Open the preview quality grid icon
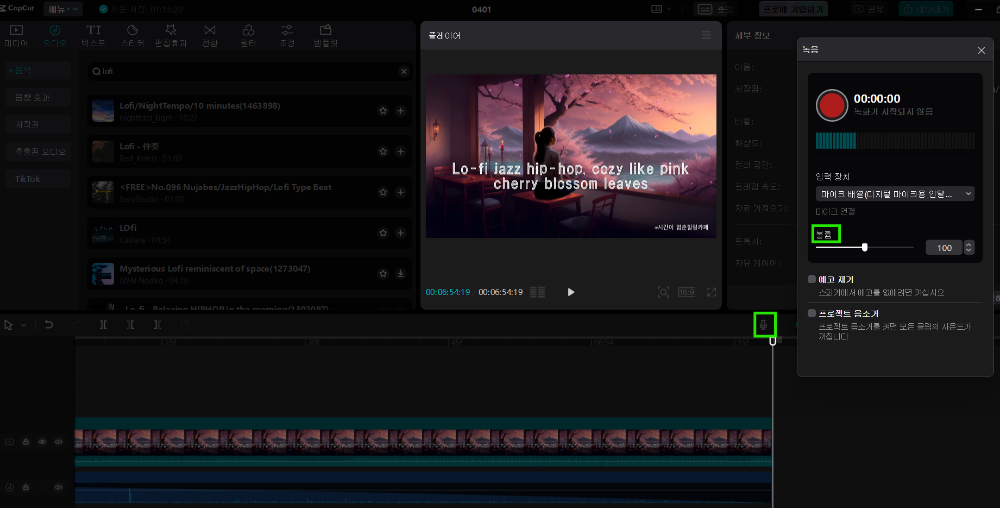Viewport: 1000px width, 508px height. (x=538, y=292)
